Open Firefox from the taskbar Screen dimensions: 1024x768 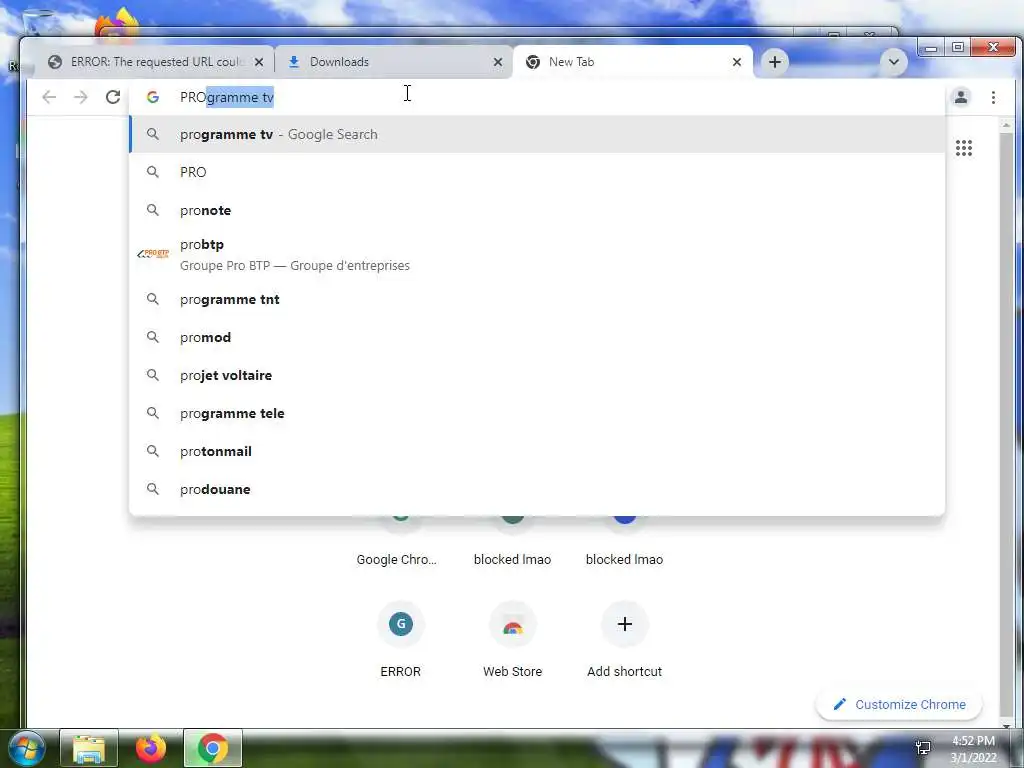pos(151,748)
